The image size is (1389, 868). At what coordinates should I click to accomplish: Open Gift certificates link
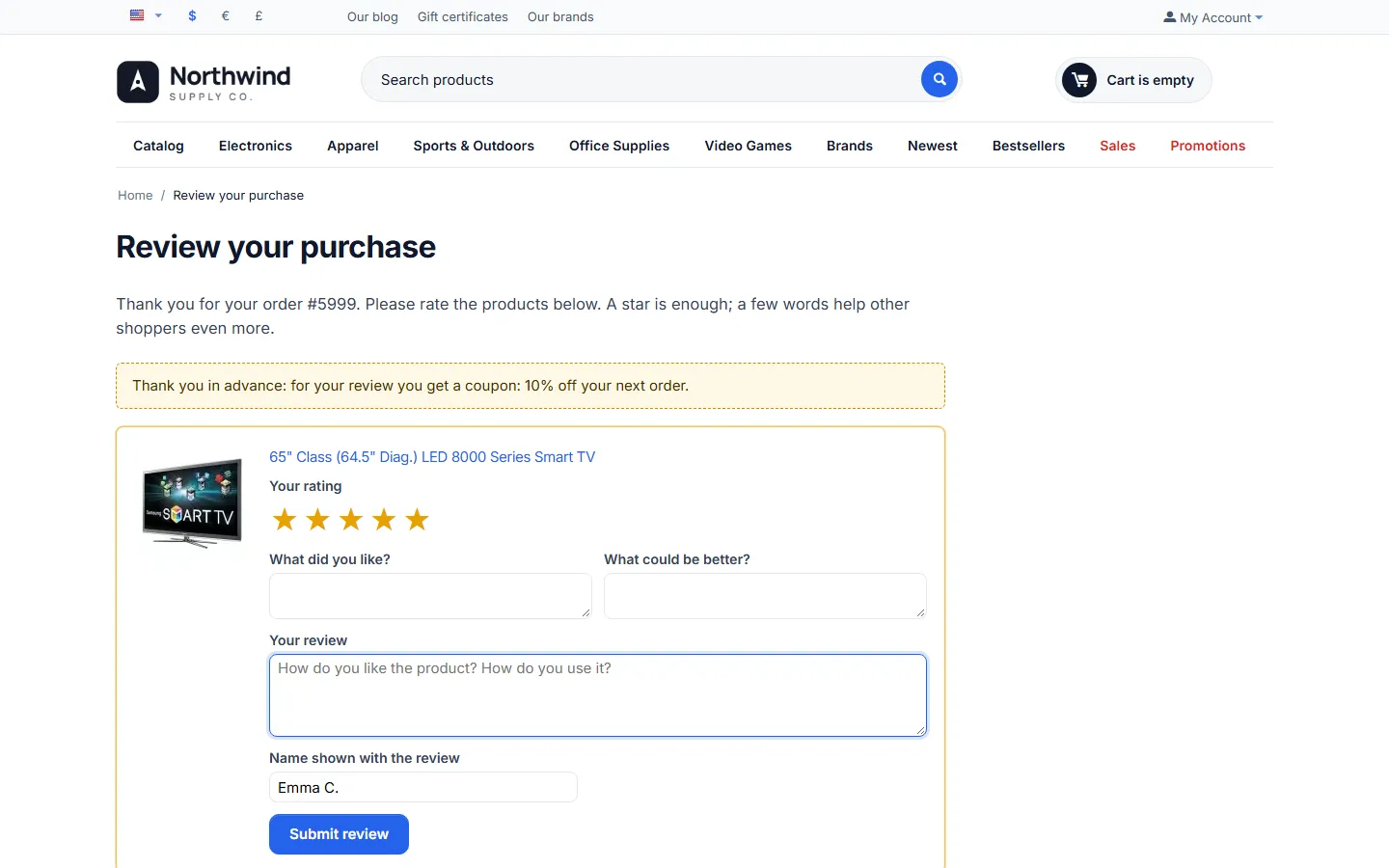(463, 16)
